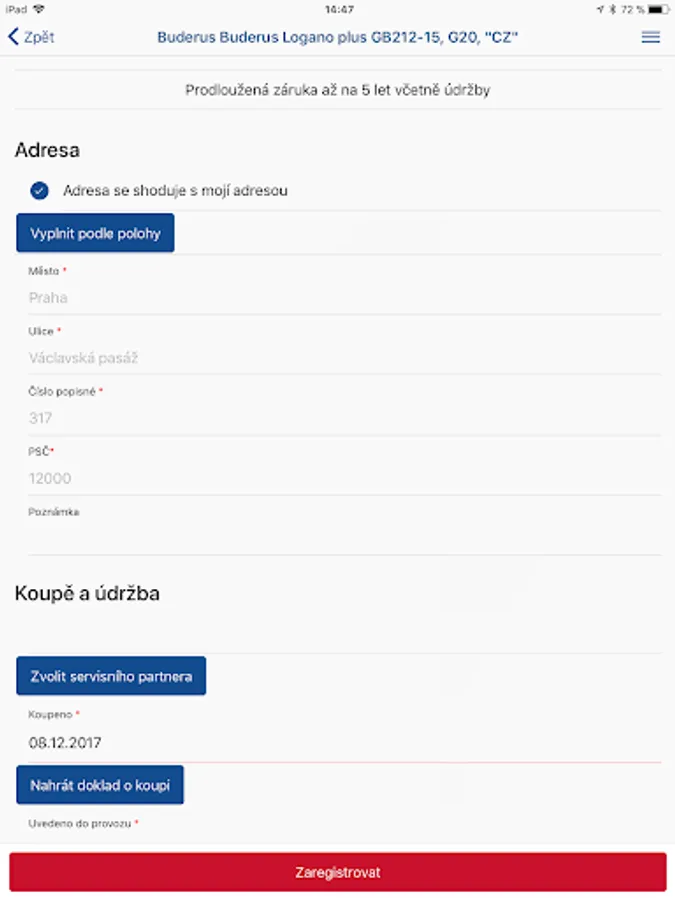Screen dimensions: 675x900
Task: Select the Město field with Praha
Action: tap(340, 297)
